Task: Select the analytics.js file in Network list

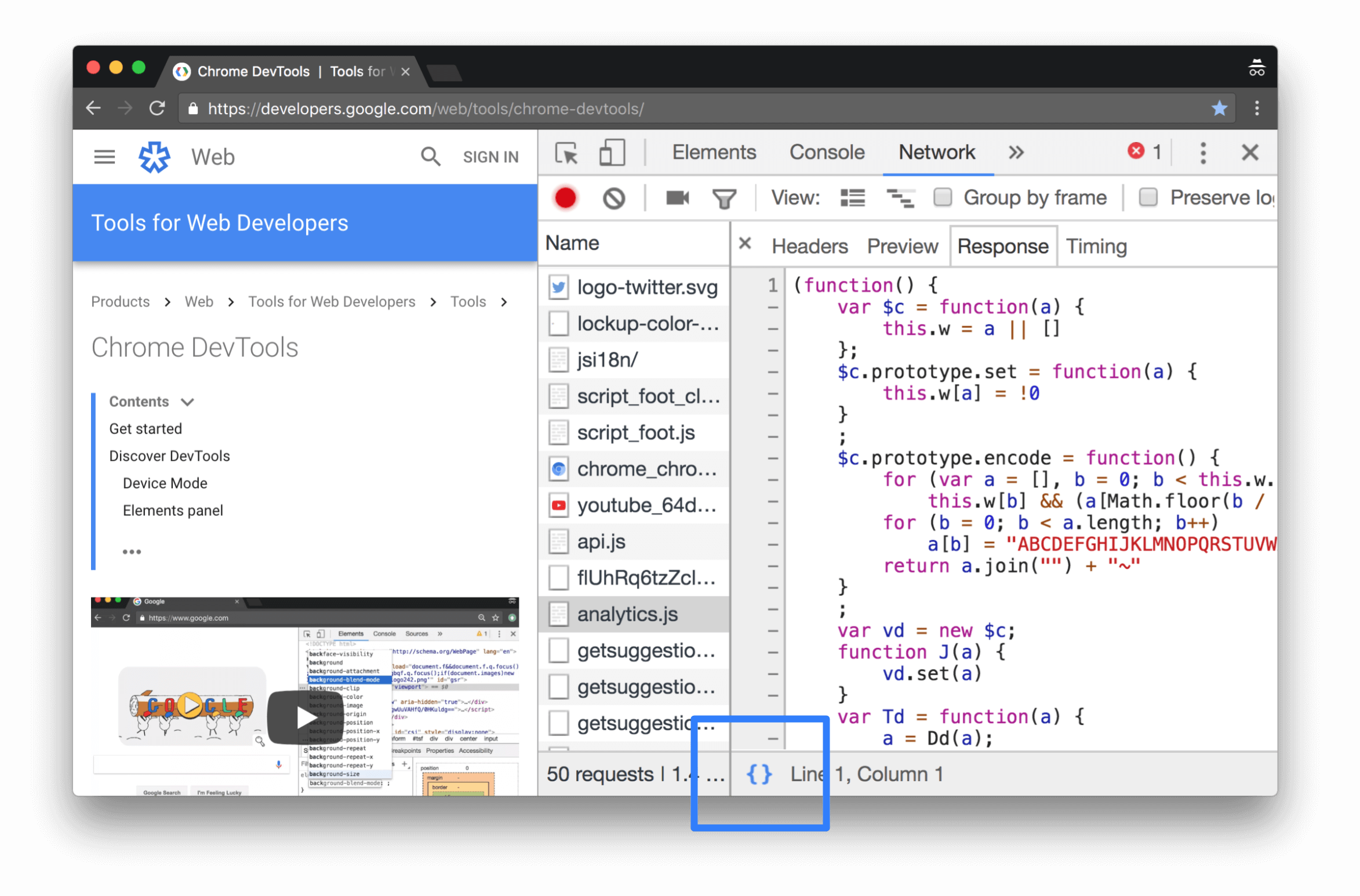Action: (x=626, y=614)
